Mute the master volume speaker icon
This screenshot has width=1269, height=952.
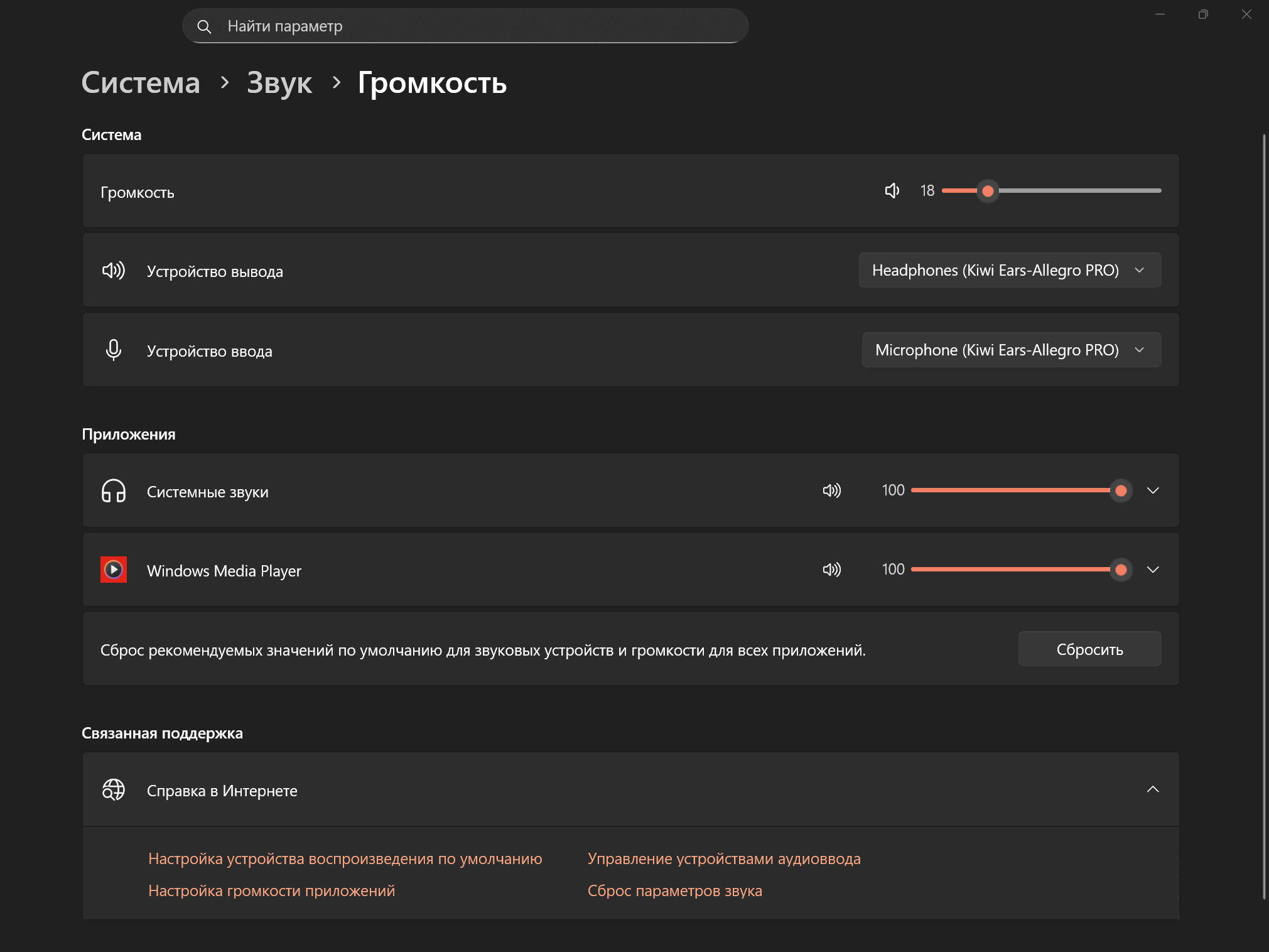[892, 191]
